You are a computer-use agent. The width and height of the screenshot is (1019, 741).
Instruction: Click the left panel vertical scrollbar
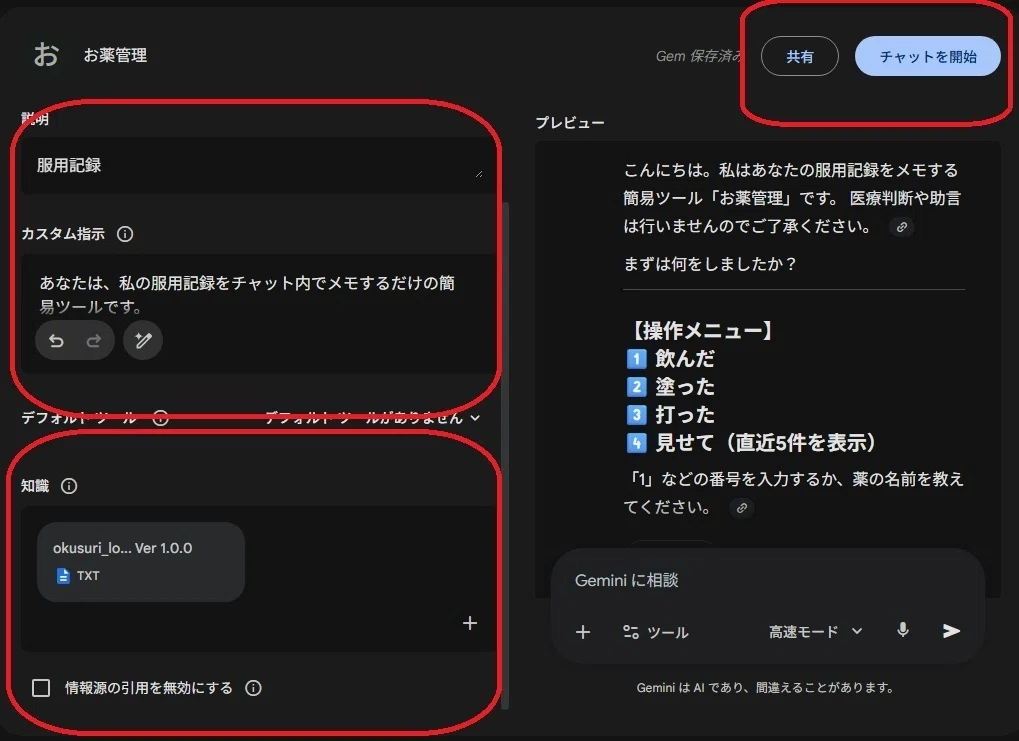click(x=505, y=455)
